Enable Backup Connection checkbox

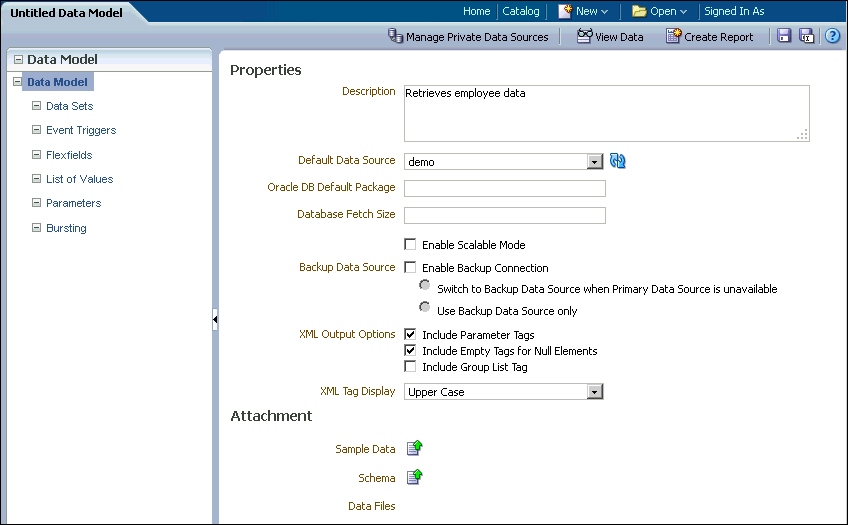(x=410, y=267)
